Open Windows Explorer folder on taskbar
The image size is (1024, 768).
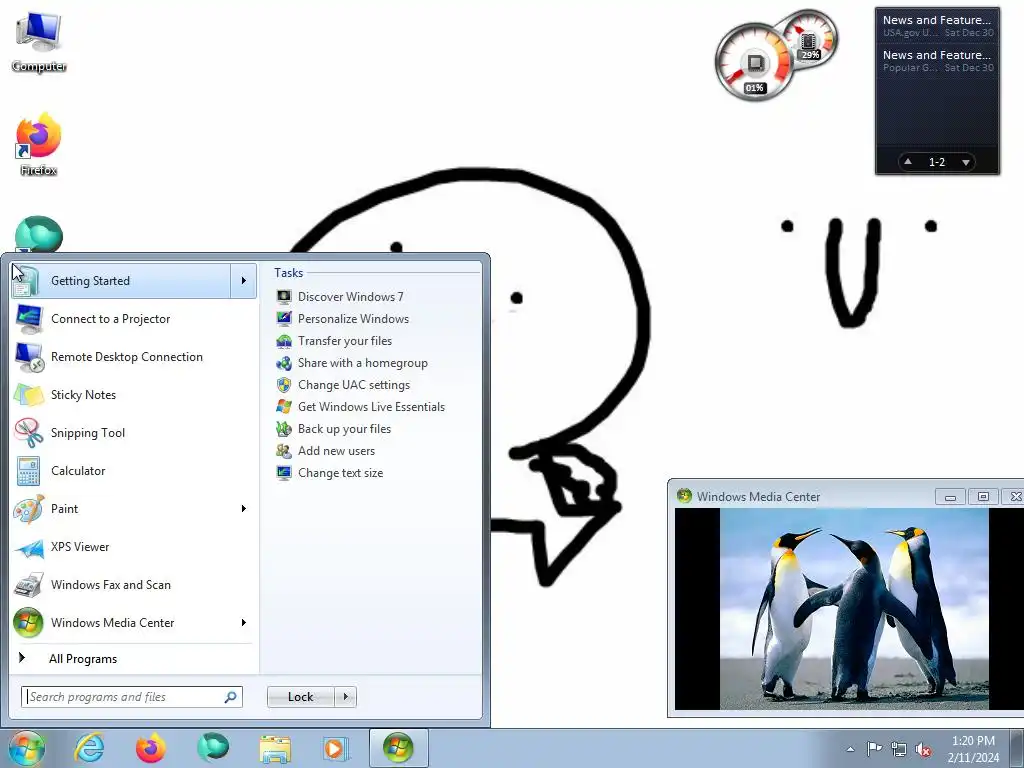click(x=276, y=748)
